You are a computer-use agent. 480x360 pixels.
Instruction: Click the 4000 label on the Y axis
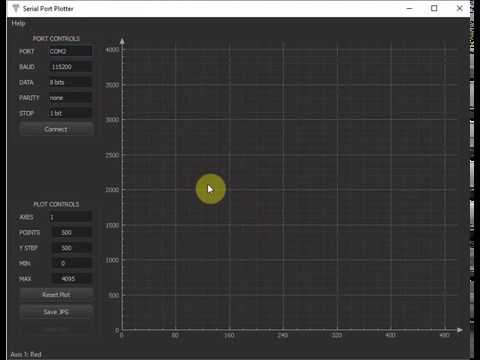tap(112, 50)
